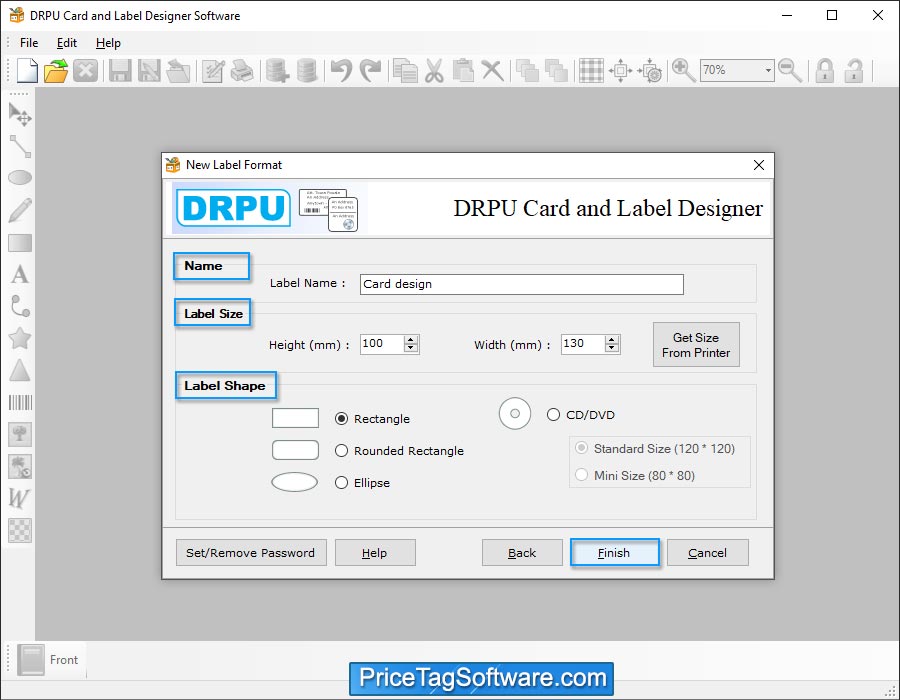
Task: Decrease Height (mm) with down arrow
Action: click(x=410, y=348)
